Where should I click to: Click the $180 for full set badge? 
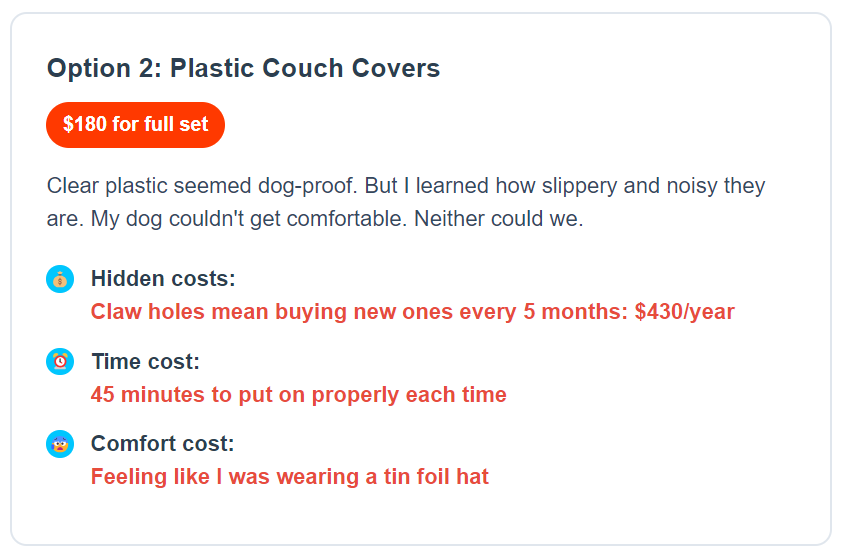pos(135,124)
